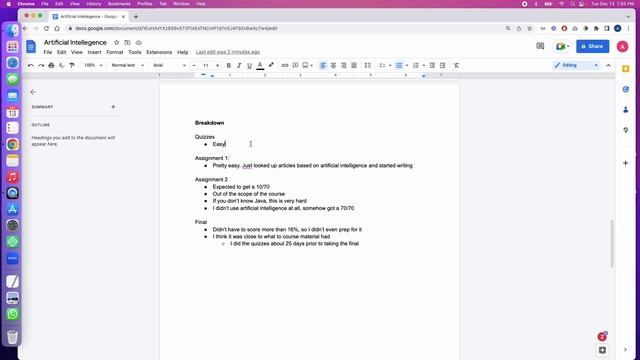Screen dimensions: 640x360
Task: Open the Insert menu
Action: pos(94,52)
